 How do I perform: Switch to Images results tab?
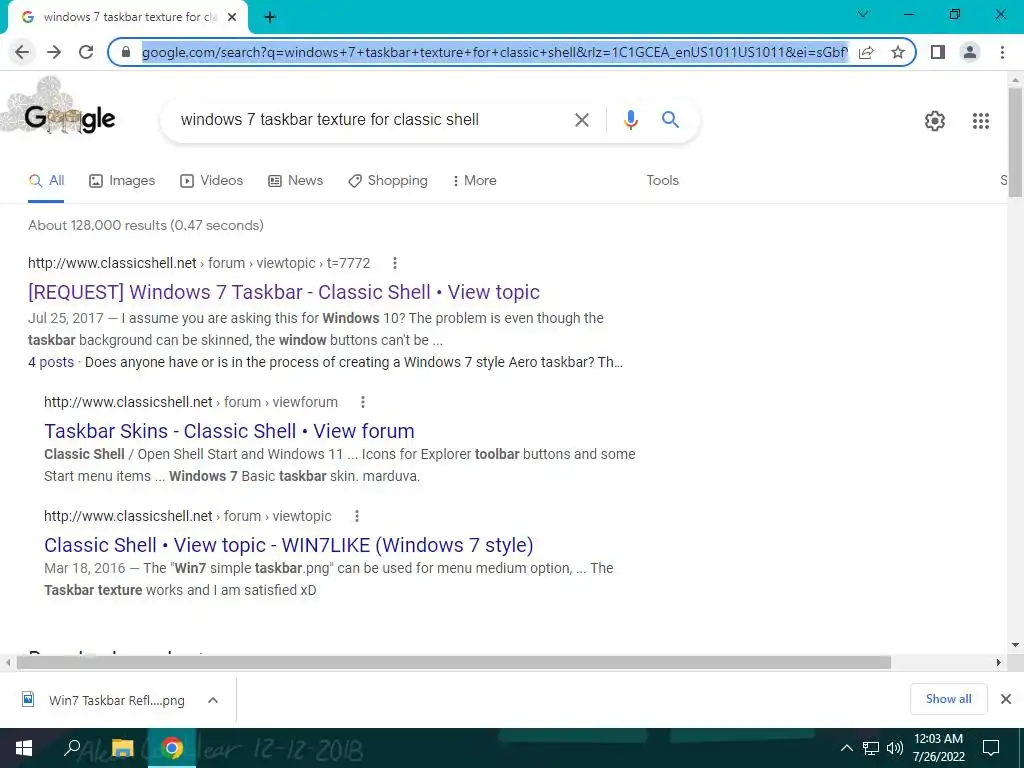[122, 181]
